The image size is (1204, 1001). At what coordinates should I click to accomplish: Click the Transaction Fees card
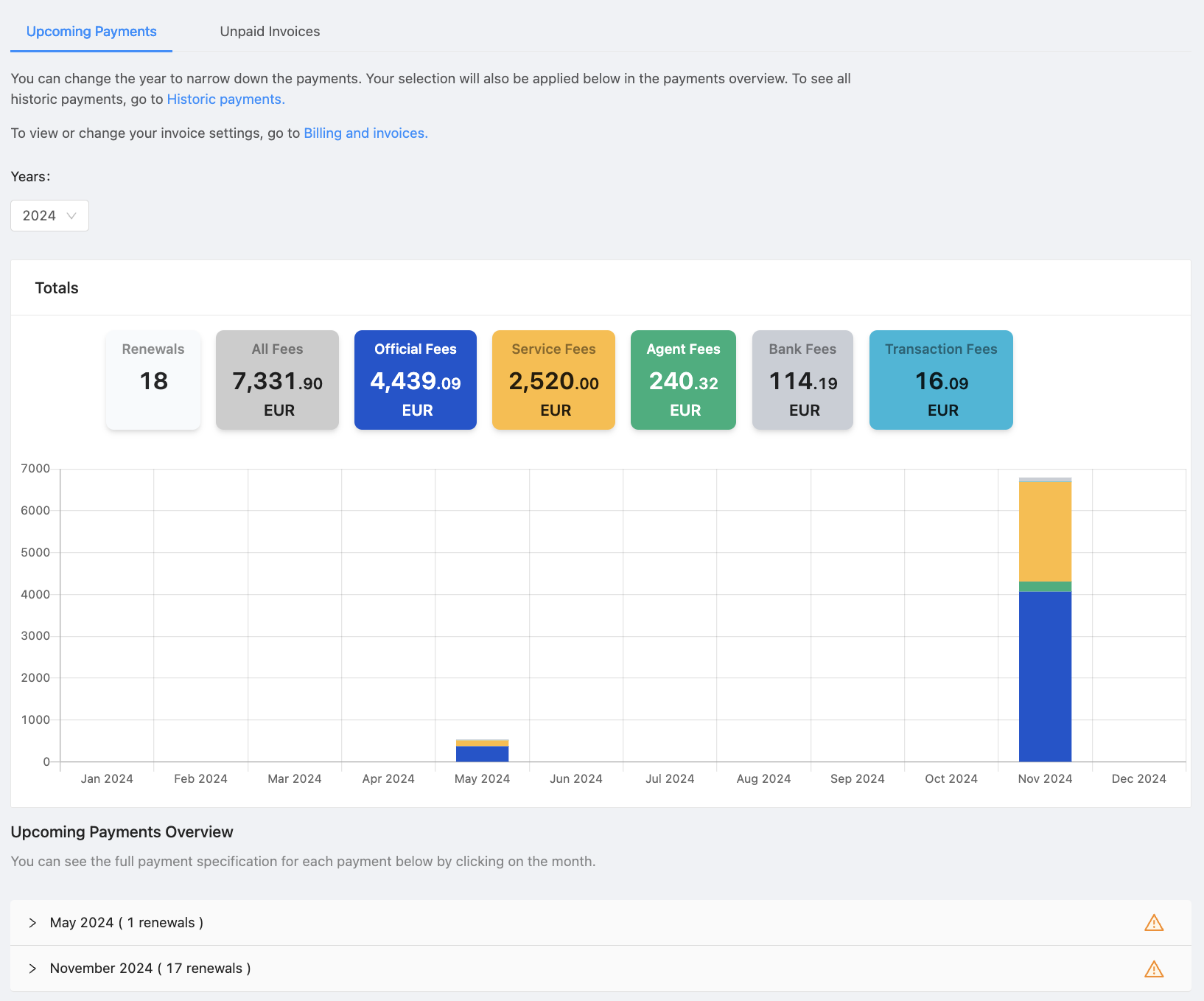click(x=941, y=380)
